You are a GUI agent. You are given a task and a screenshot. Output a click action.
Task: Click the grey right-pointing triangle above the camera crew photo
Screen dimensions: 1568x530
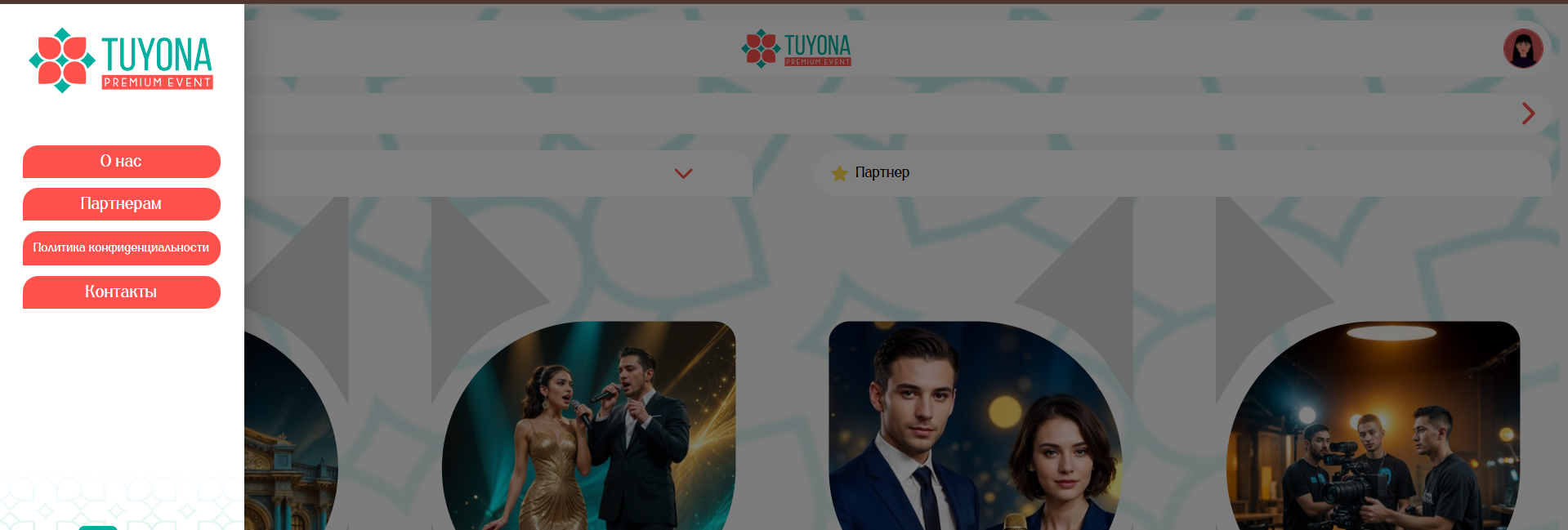point(1275,299)
